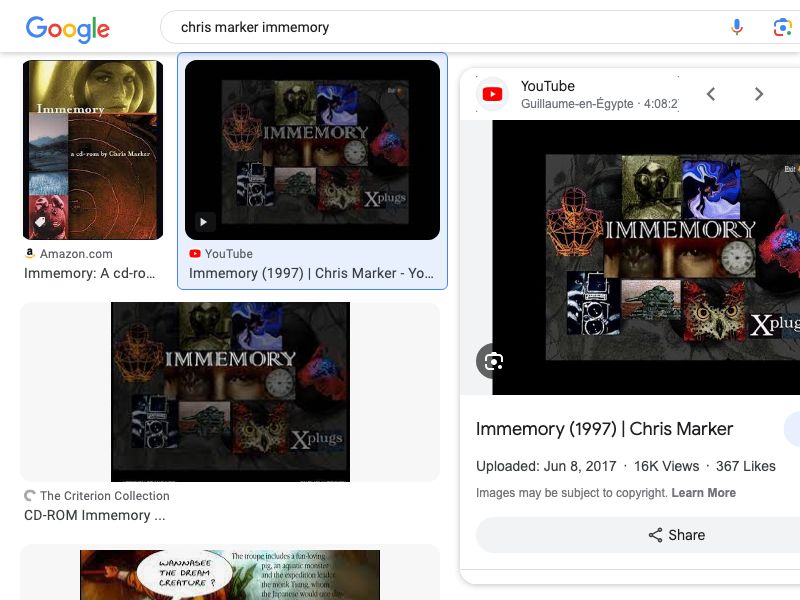Go to next image with right chevron
Viewport: 800px width, 600px height.
coord(759,94)
